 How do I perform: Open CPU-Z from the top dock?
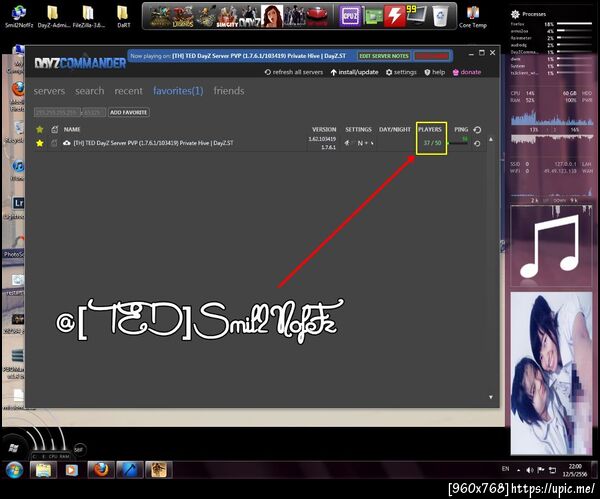point(350,16)
